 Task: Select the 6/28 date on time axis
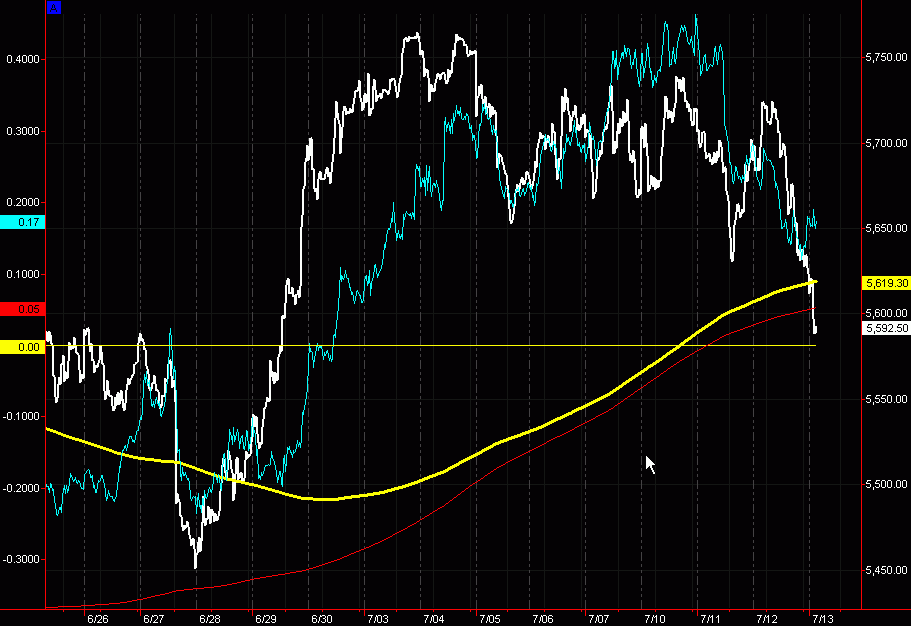point(209,619)
